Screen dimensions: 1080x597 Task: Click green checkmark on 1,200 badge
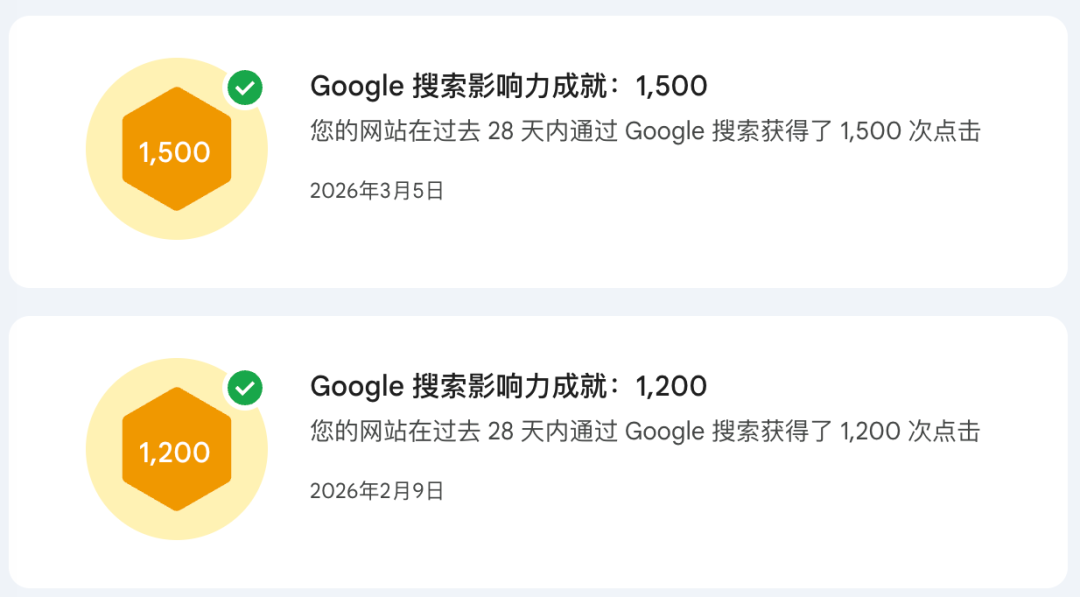coord(245,388)
